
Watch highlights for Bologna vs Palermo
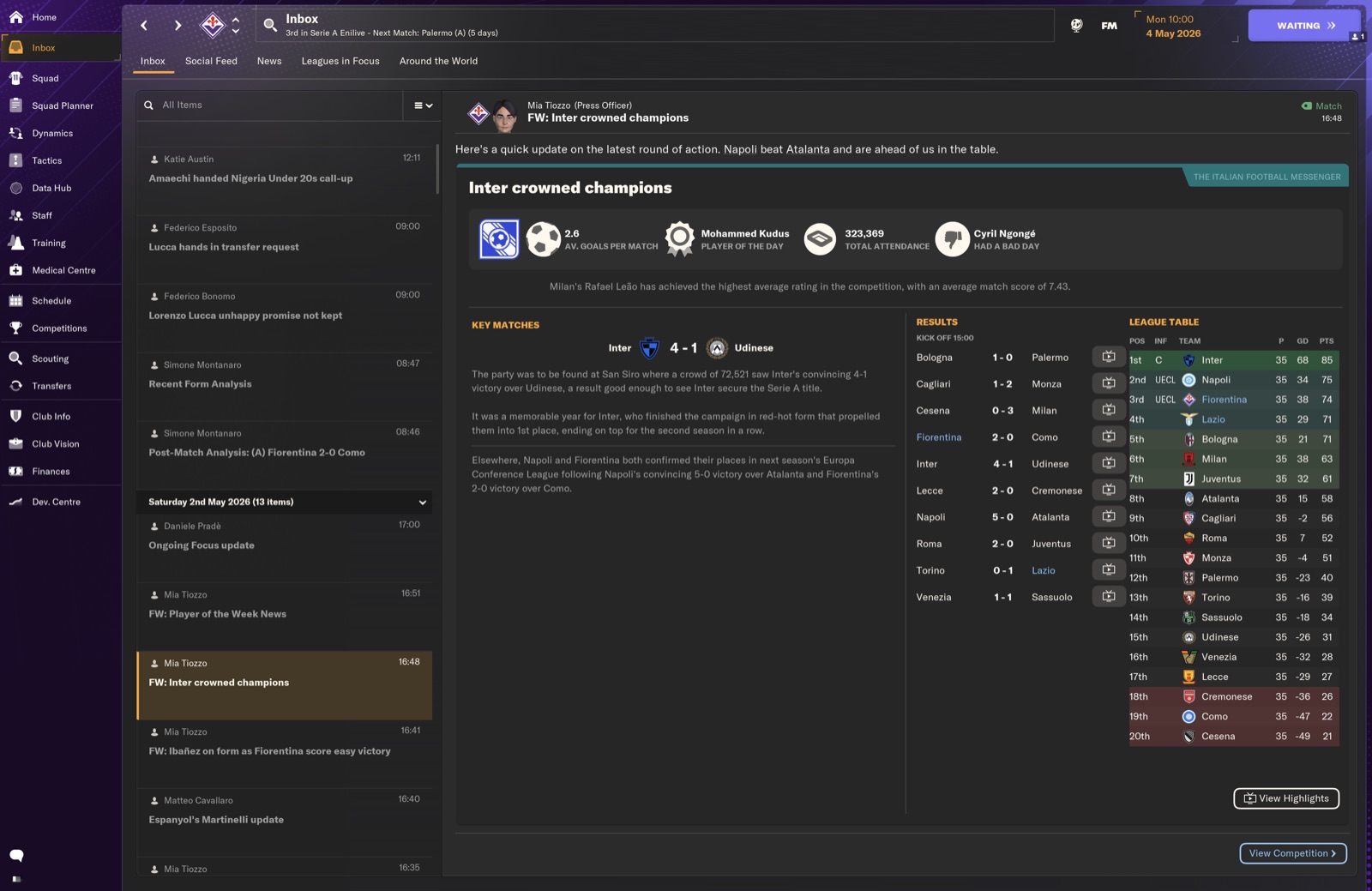1109,357
